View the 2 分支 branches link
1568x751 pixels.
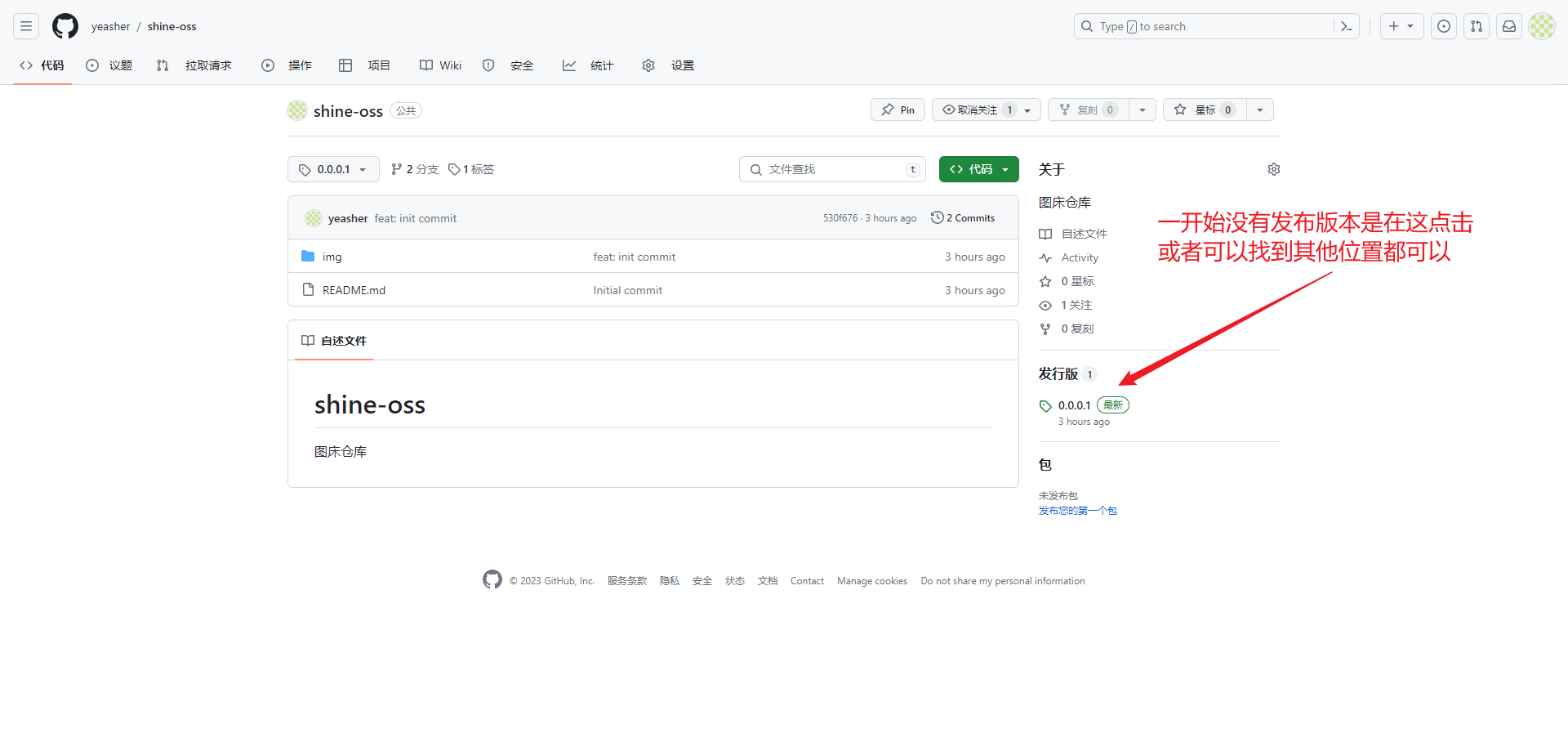[x=415, y=169]
